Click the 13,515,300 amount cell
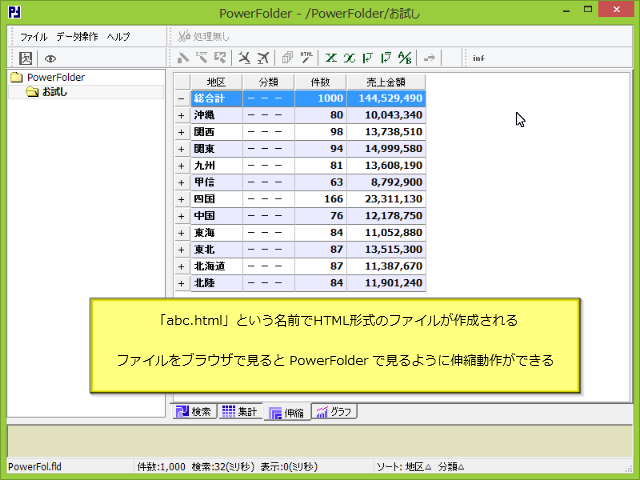This screenshot has width=640, height=480. point(386,249)
